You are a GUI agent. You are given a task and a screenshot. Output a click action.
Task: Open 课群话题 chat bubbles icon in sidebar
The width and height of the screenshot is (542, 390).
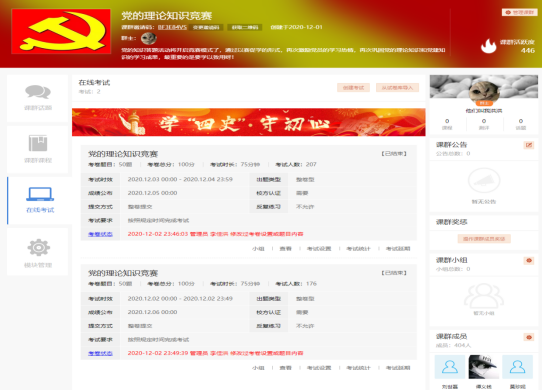[38, 92]
